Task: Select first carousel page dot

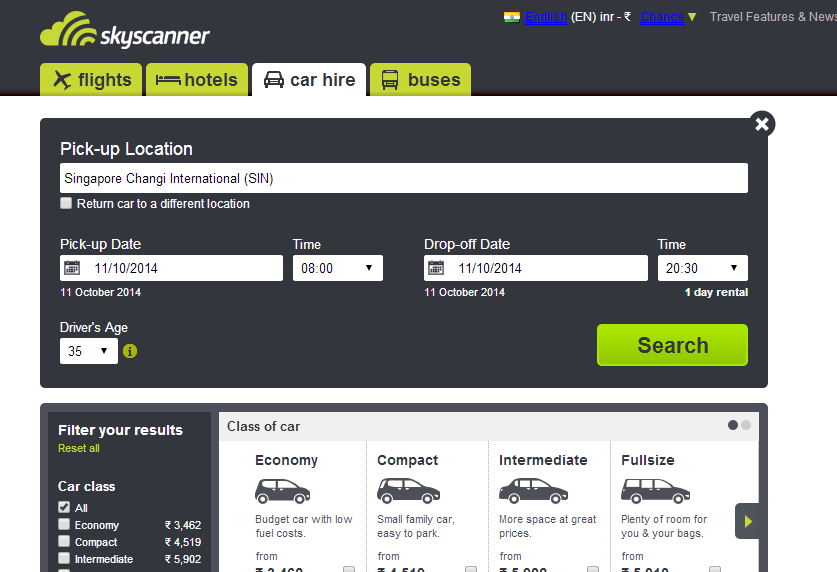Action: pos(733,425)
